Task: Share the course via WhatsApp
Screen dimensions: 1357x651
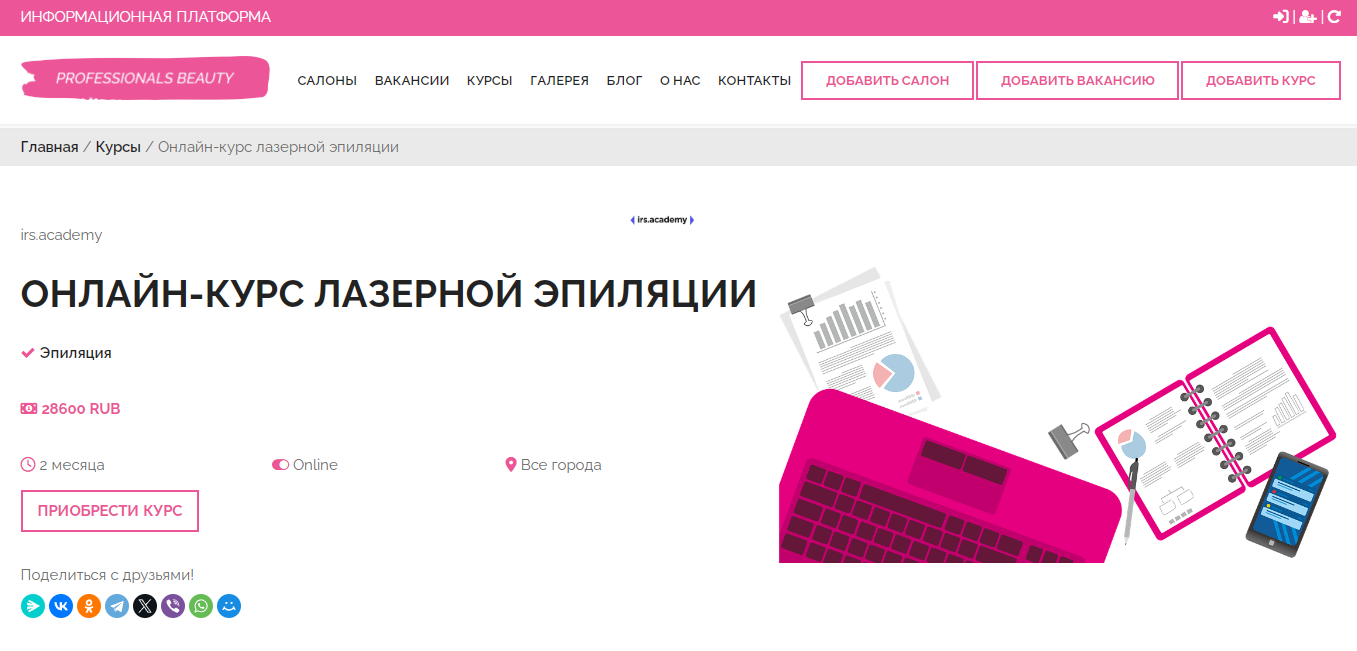Action: tap(201, 606)
